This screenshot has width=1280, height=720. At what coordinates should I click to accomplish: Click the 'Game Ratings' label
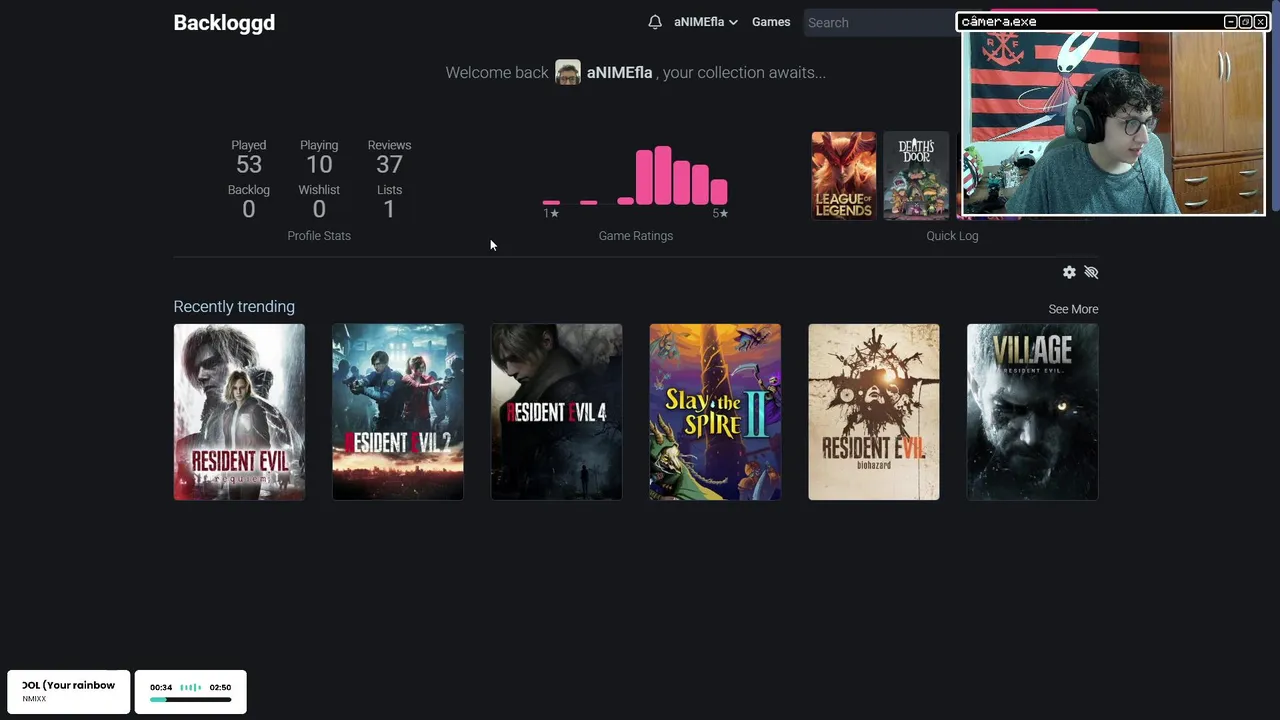pos(636,236)
